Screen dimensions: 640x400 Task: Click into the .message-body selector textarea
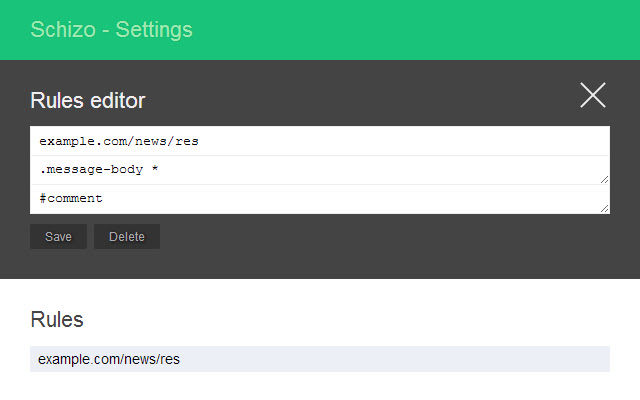(320, 170)
